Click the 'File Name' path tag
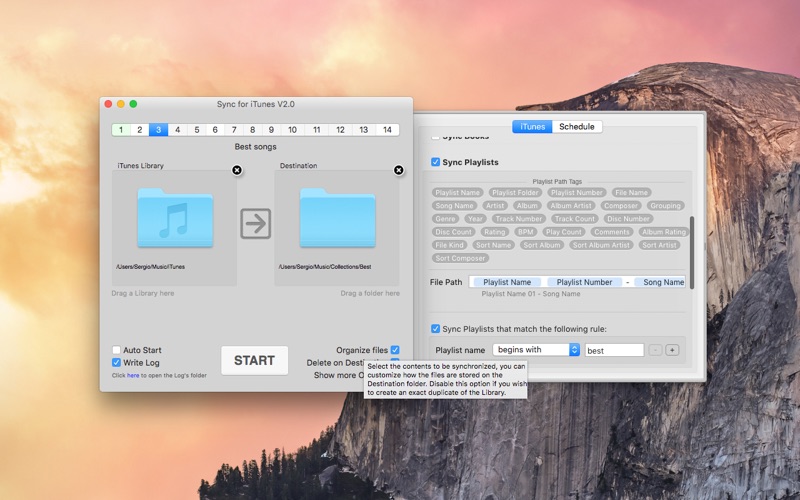The height and width of the screenshot is (500, 800). [x=631, y=193]
